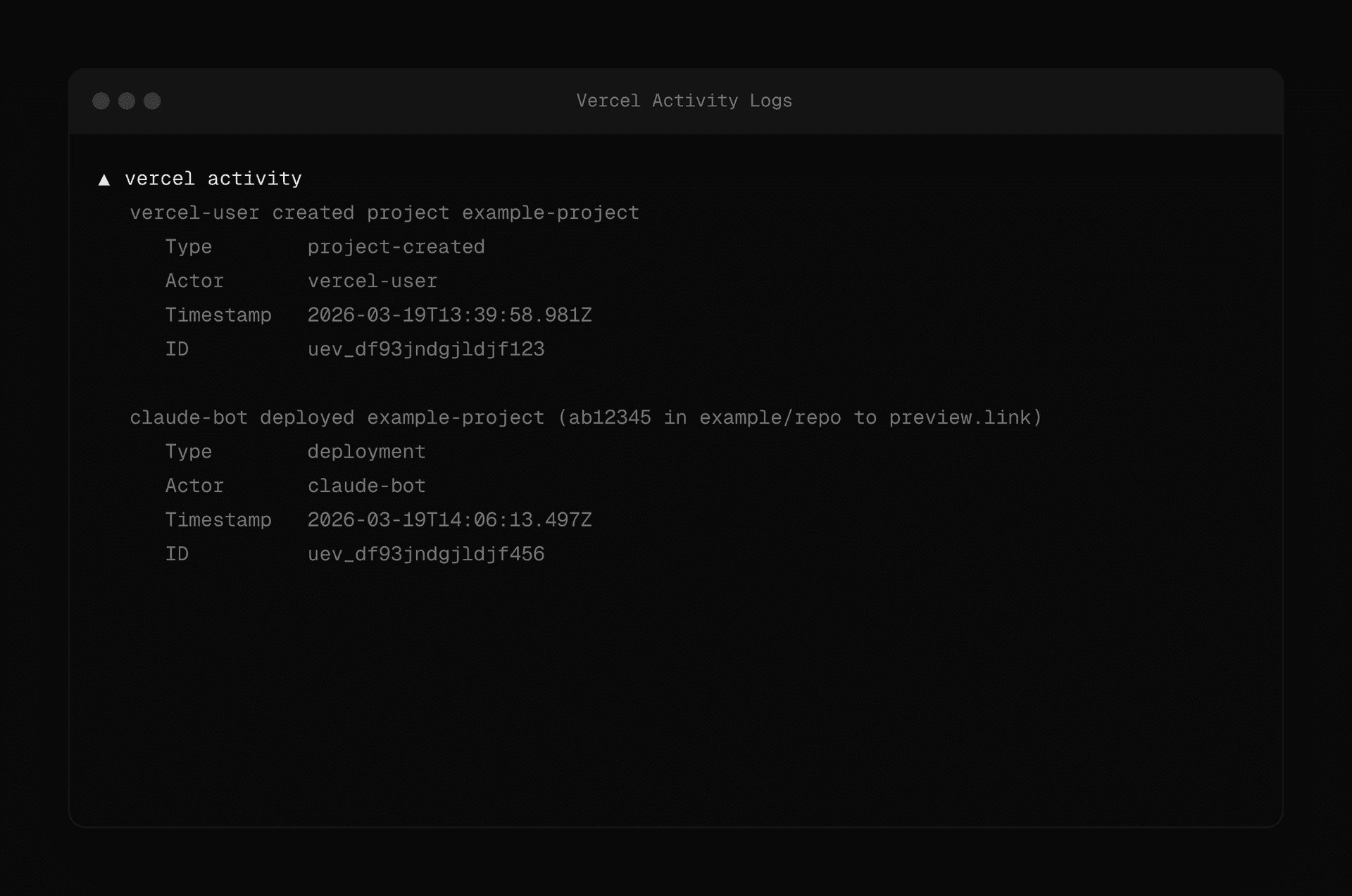The width and height of the screenshot is (1352, 896).
Task: Click the claude-bot actor value
Action: 366,486
